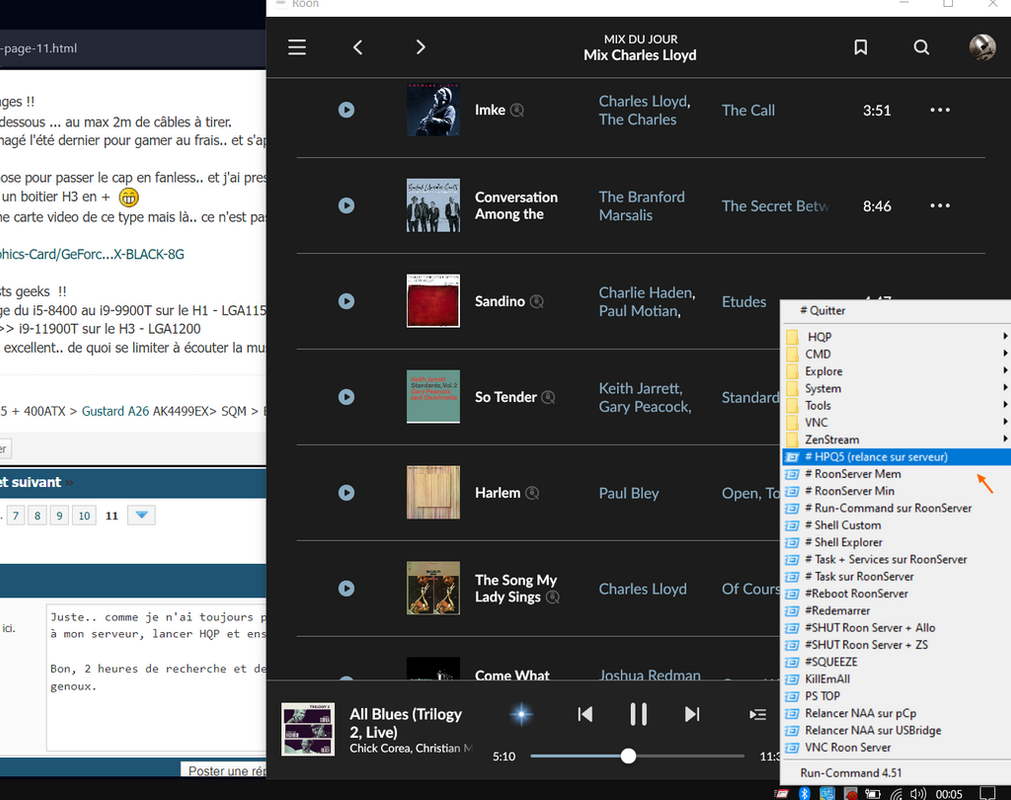Open artist Paul Bley
This screenshot has width=1011, height=800.
[x=629, y=493]
